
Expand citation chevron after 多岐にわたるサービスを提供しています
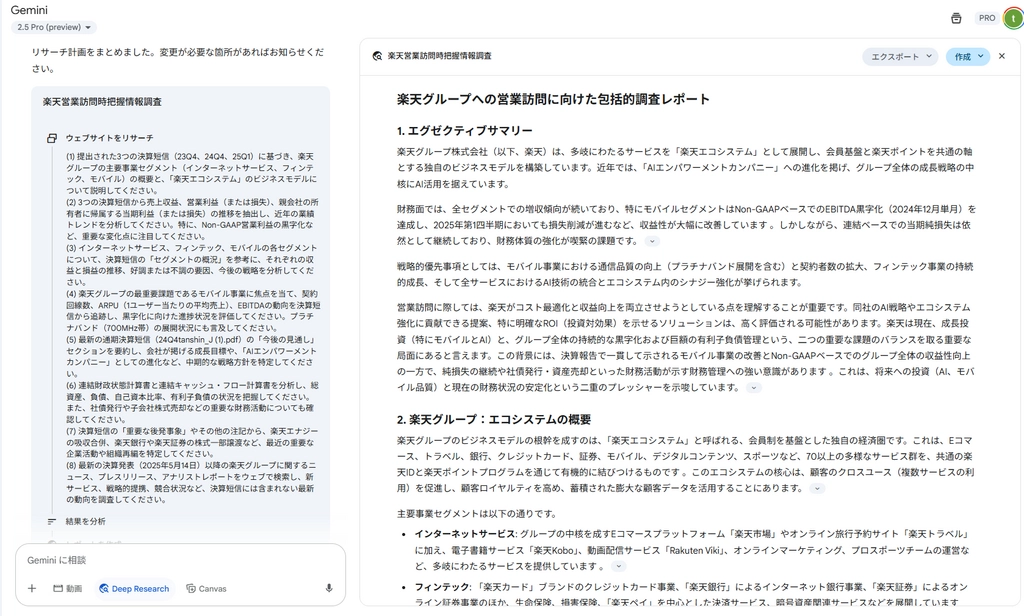click(618, 566)
